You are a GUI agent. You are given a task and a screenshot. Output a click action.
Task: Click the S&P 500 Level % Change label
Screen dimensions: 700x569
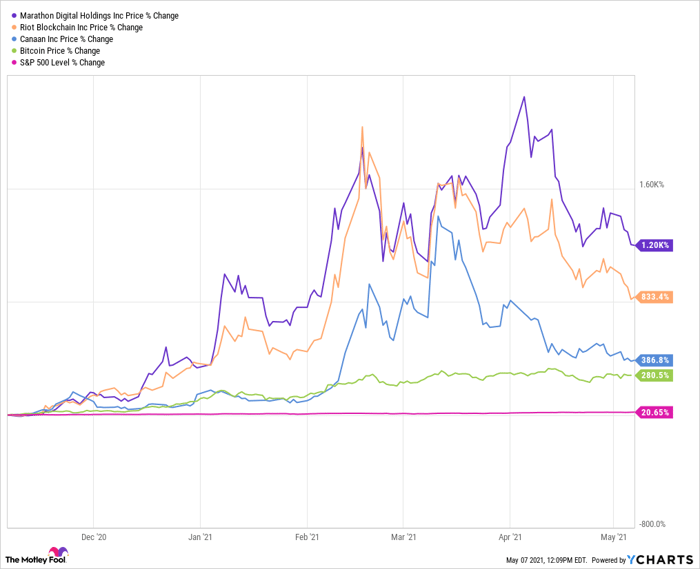62,62
